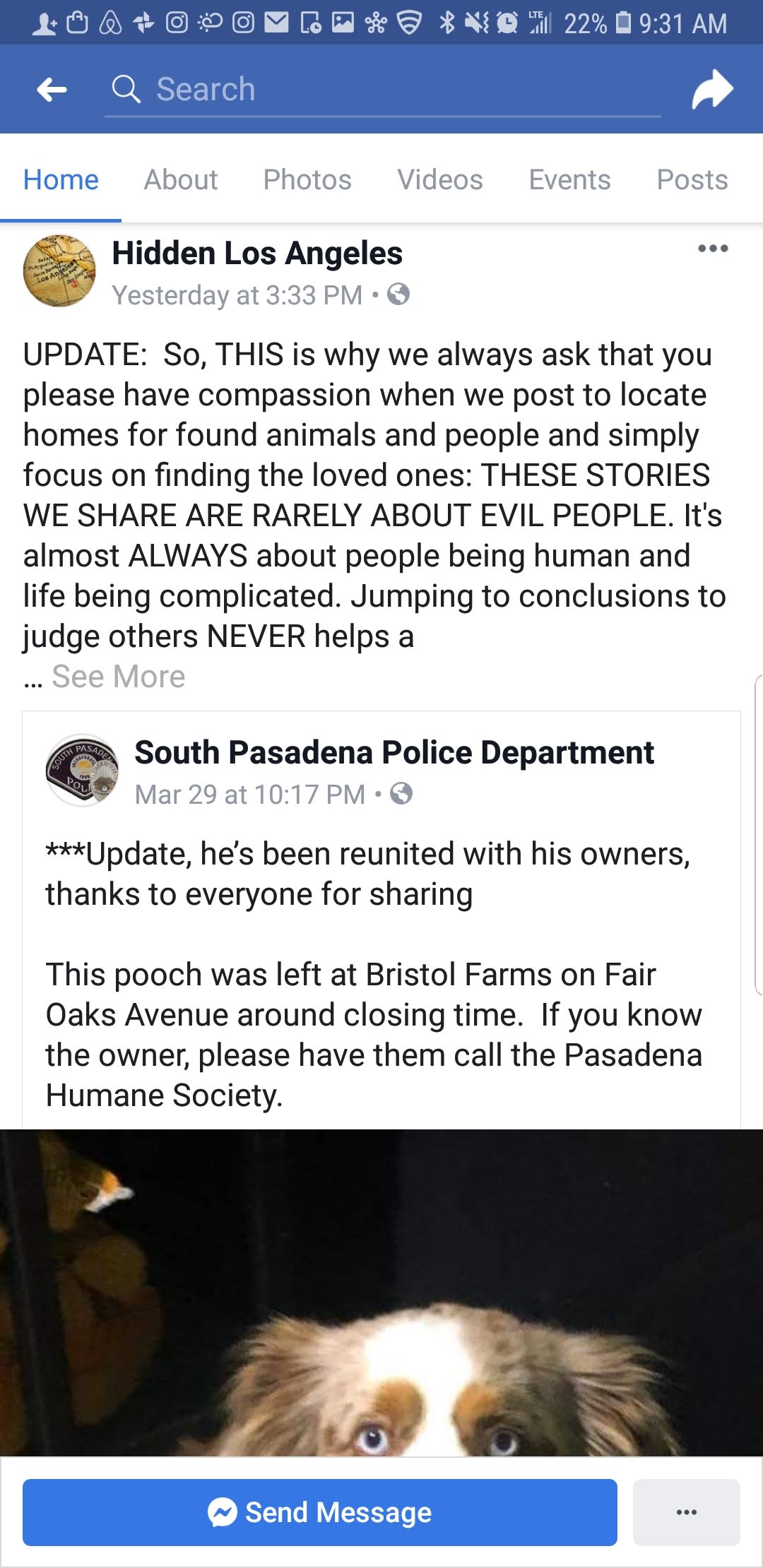763x1568 pixels.
Task: Tap the globe privacy icon on Hidden Los Angeles post
Action: [x=398, y=294]
